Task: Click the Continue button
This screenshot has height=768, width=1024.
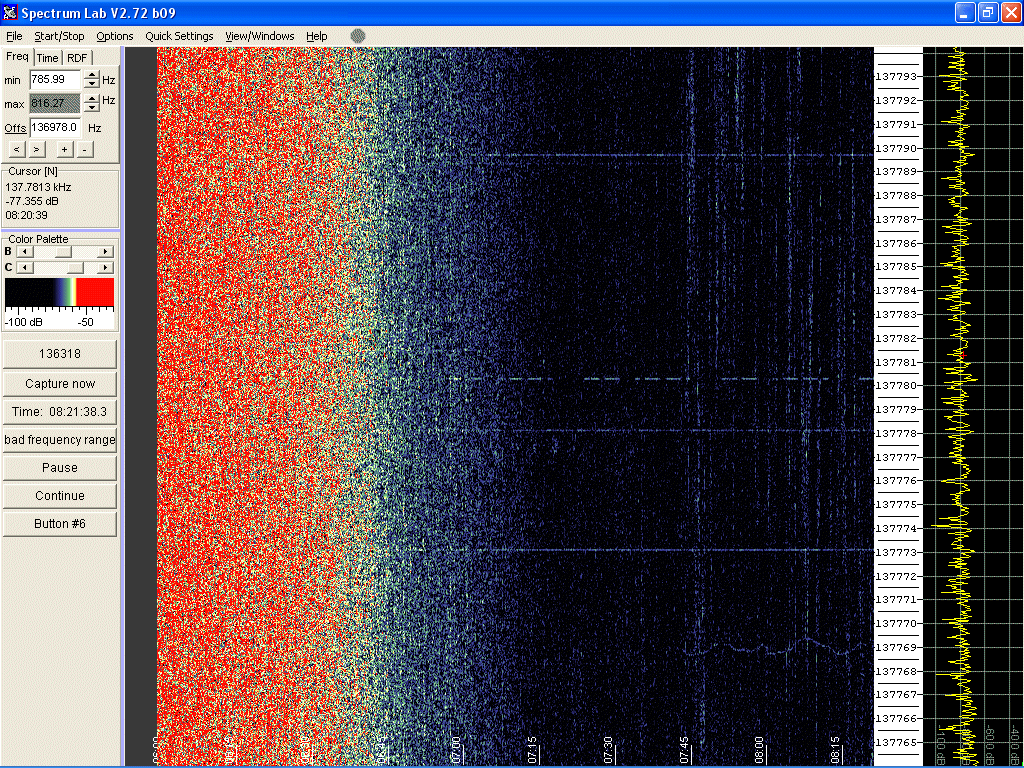Action: click(x=60, y=496)
